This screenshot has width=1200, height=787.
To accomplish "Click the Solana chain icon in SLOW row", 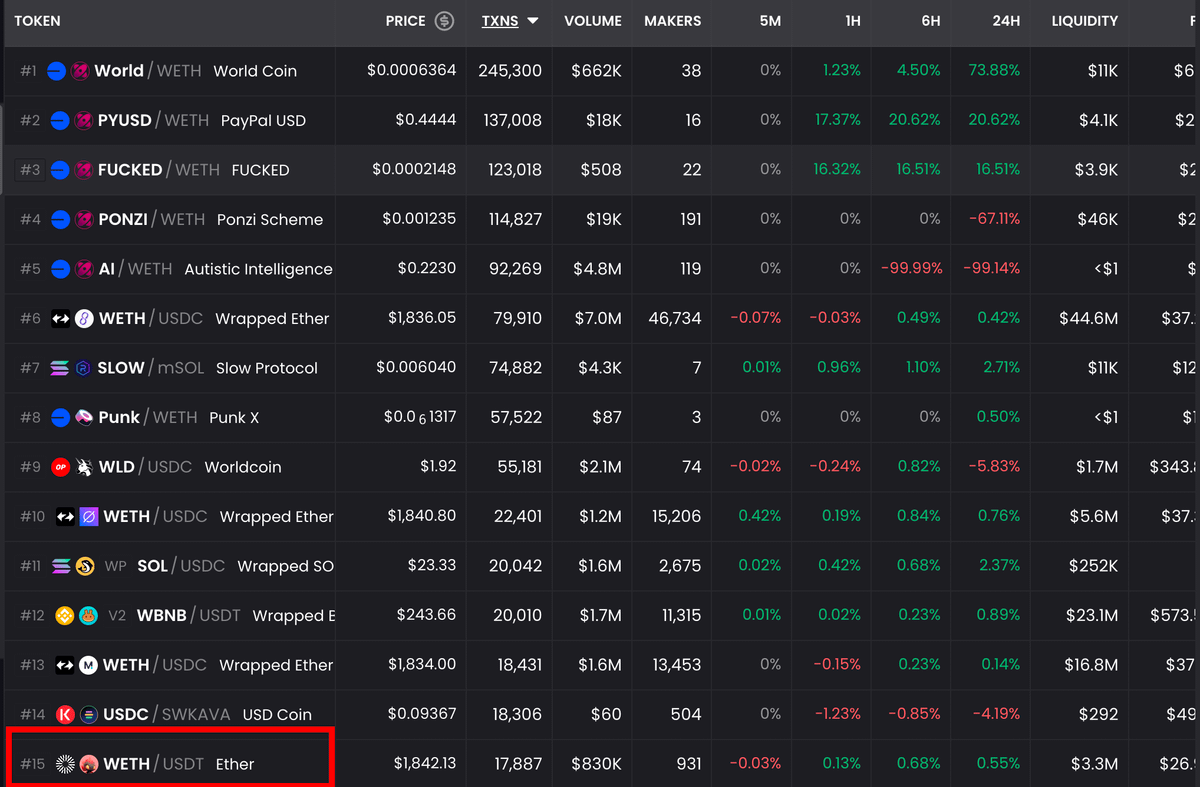I will coord(60,368).
